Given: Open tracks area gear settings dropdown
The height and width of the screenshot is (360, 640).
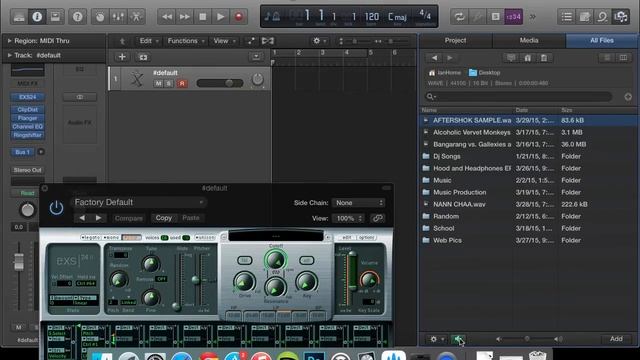Looking at the screenshot, I should click(x=319, y=41).
